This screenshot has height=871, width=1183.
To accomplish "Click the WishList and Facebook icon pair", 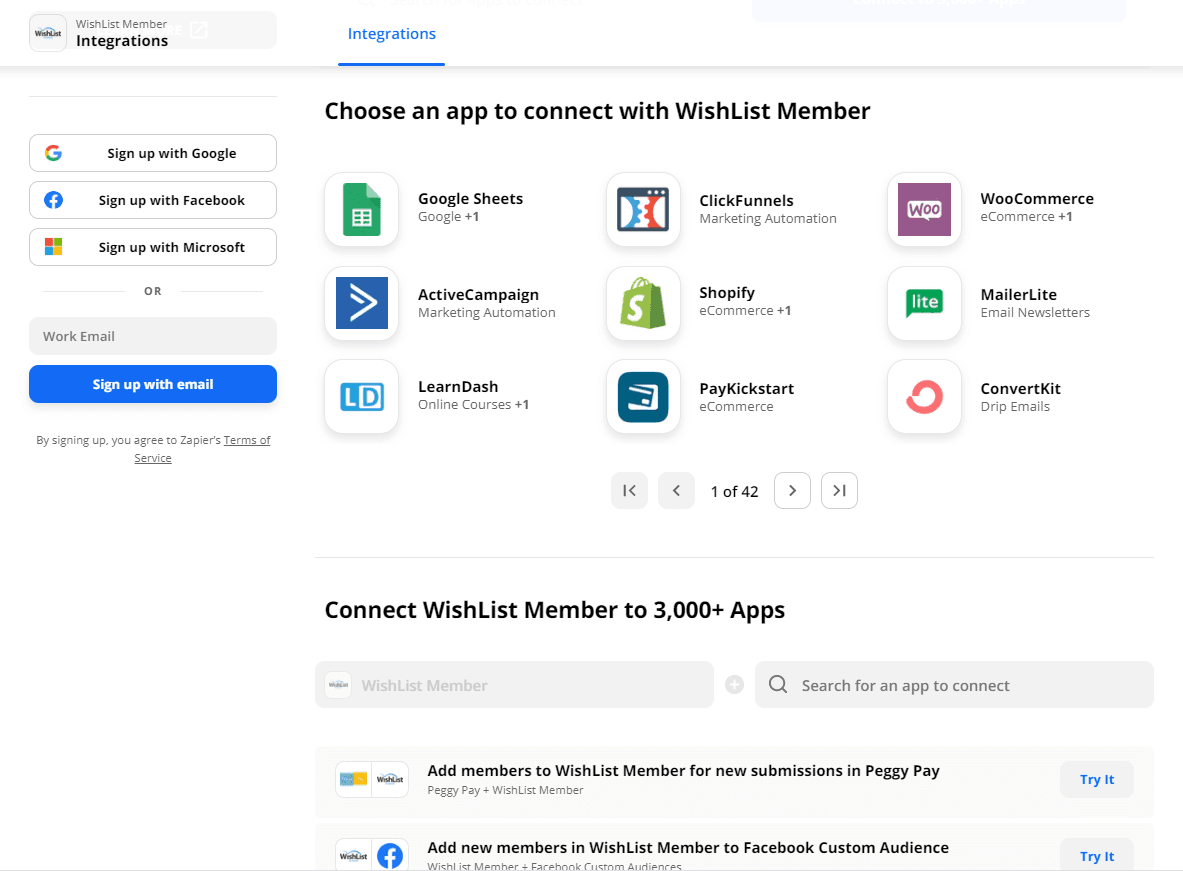I will tap(372, 855).
